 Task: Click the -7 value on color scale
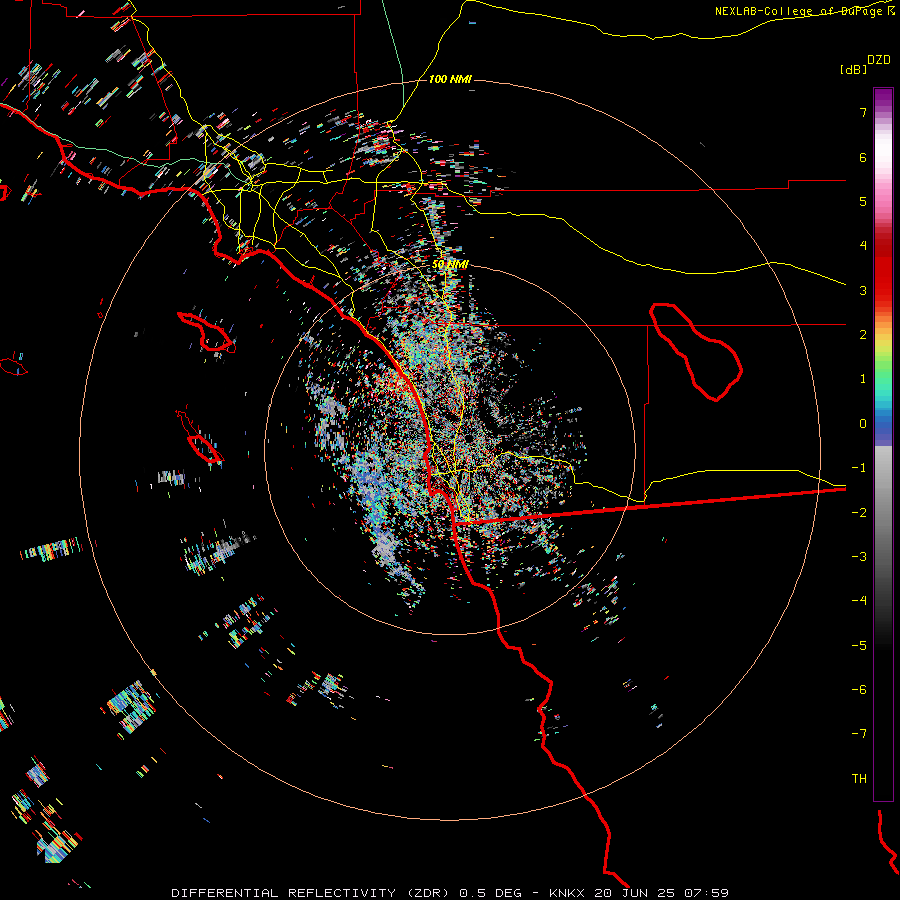coord(859,734)
